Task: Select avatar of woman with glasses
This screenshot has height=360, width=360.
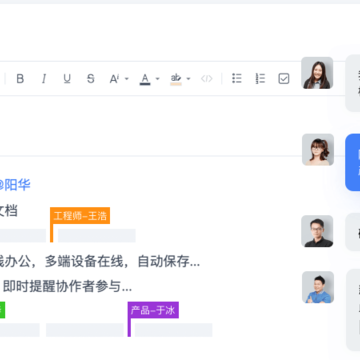Action: click(x=318, y=150)
